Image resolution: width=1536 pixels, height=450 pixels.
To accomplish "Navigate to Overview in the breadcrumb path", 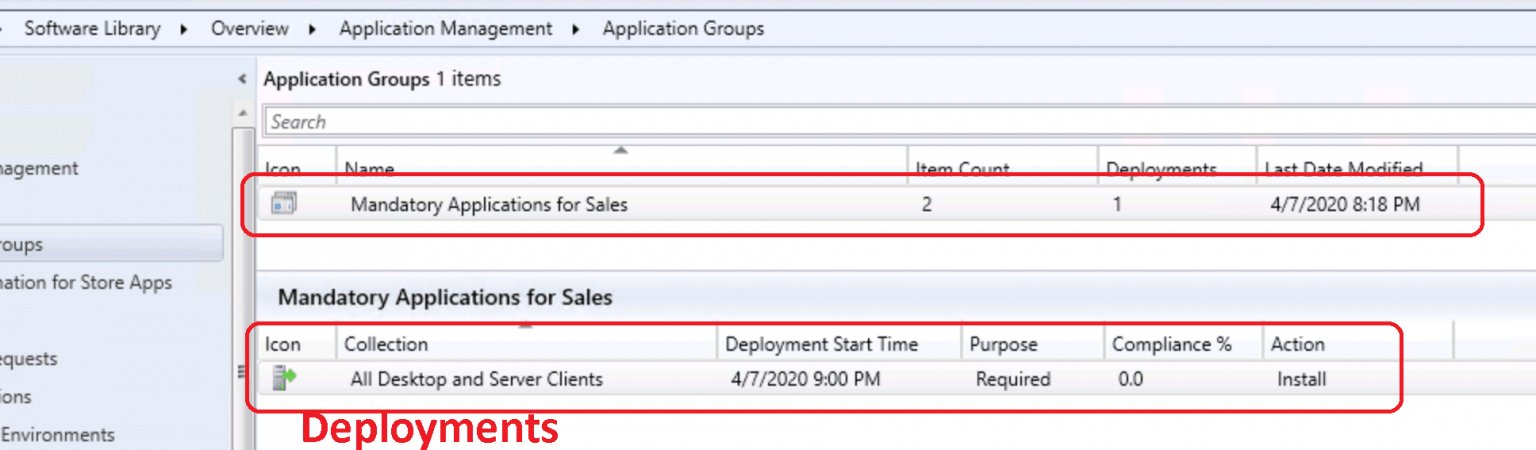I will click(x=250, y=29).
